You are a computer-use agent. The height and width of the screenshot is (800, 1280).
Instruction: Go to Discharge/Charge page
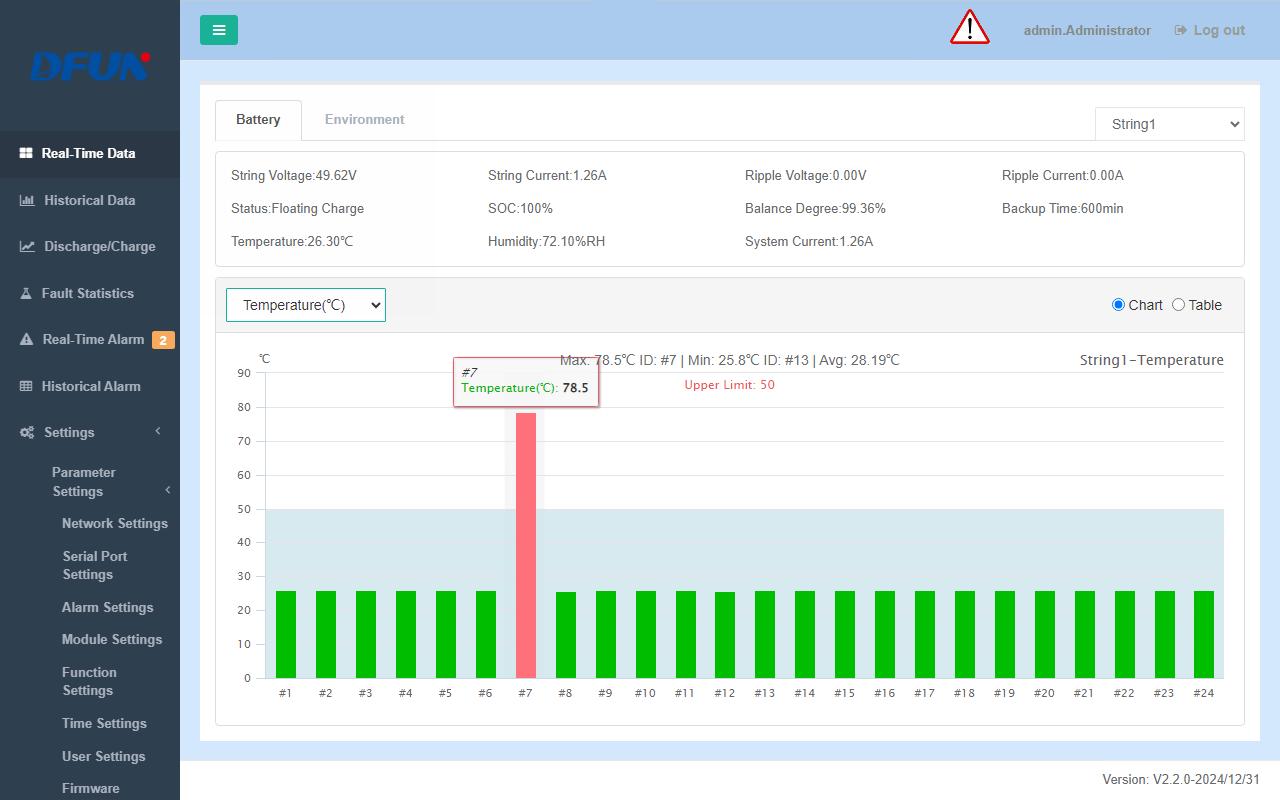click(99, 247)
